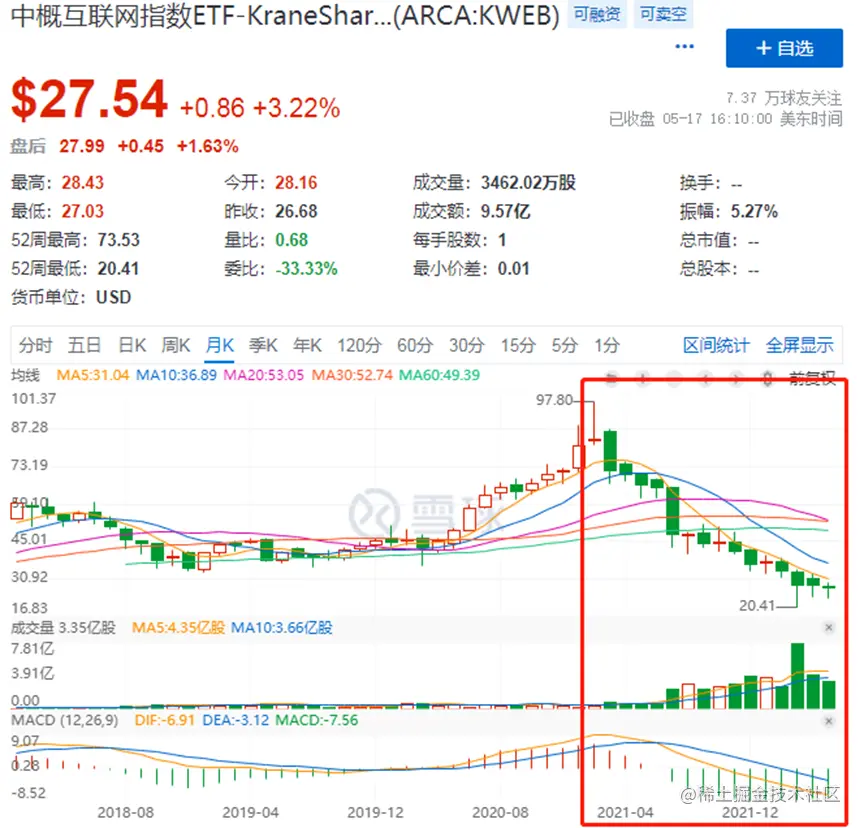Image resolution: width=864 pixels, height=828 pixels.
Task: Click the 最低 value 27.03
Action: pyautogui.click(x=83, y=212)
